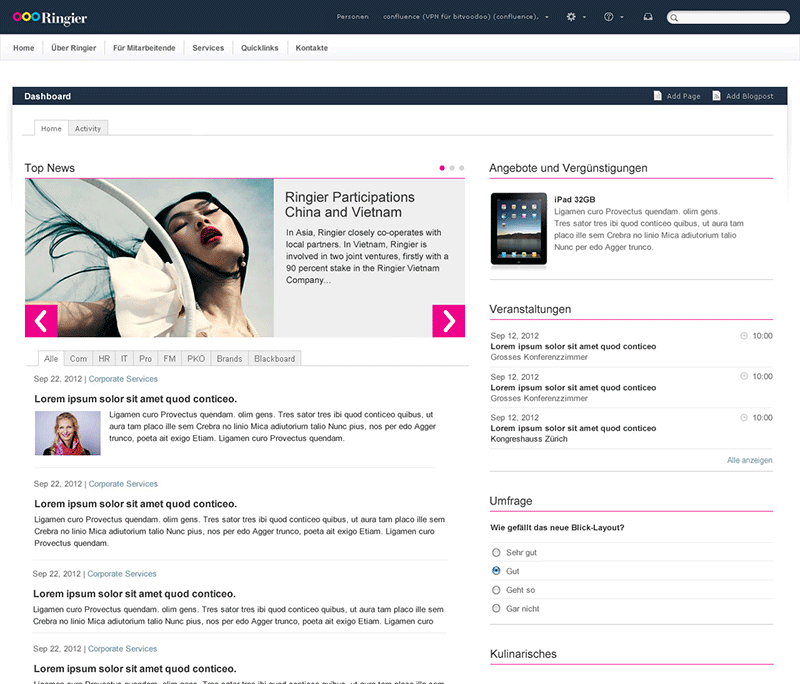Viewport: 800px width, 684px height.
Task: Select the Alle news tab
Action: [x=51, y=359]
